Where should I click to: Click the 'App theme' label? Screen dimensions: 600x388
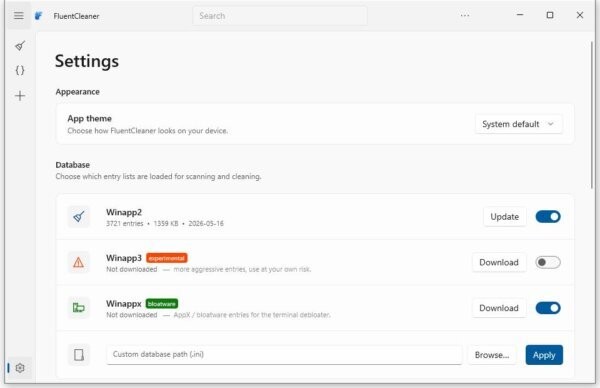(90, 118)
